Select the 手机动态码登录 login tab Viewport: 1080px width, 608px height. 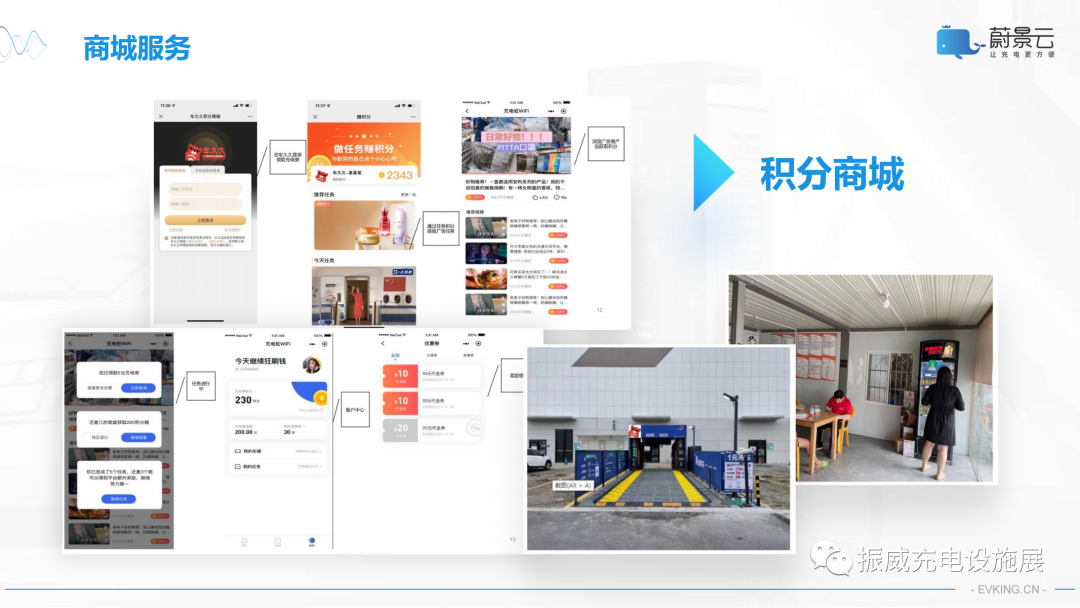[207, 170]
